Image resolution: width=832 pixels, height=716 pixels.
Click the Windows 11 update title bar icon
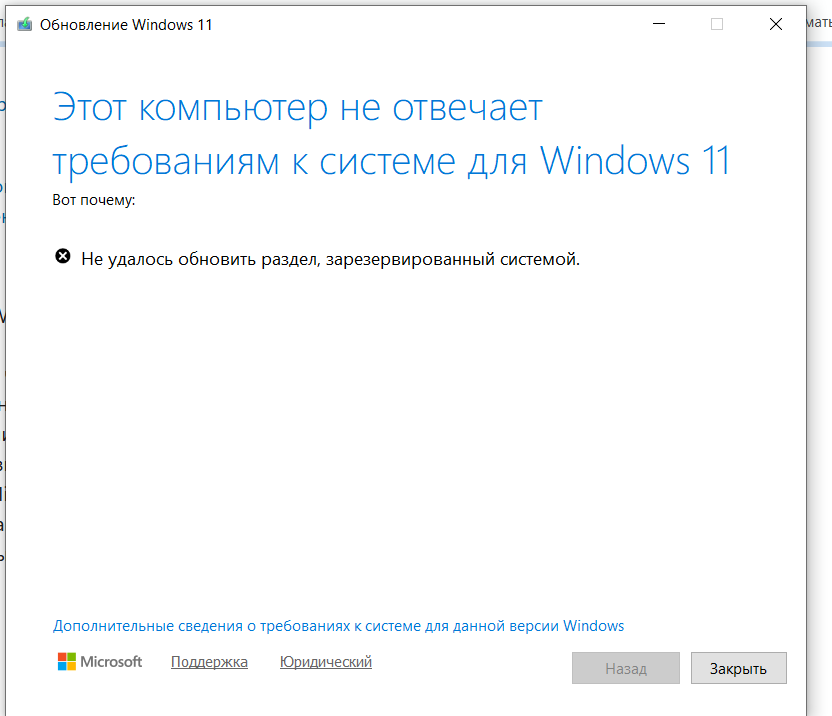point(24,24)
